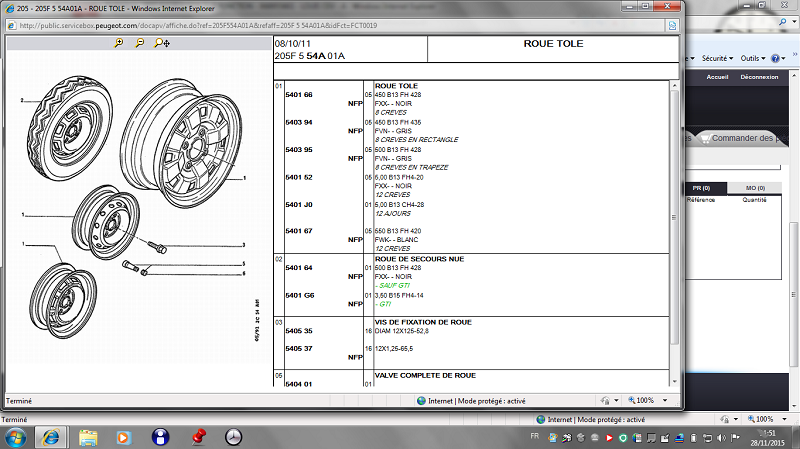The image size is (800, 449).
Task: Open the Commander des pièces tab
Action: pos(742,138)
